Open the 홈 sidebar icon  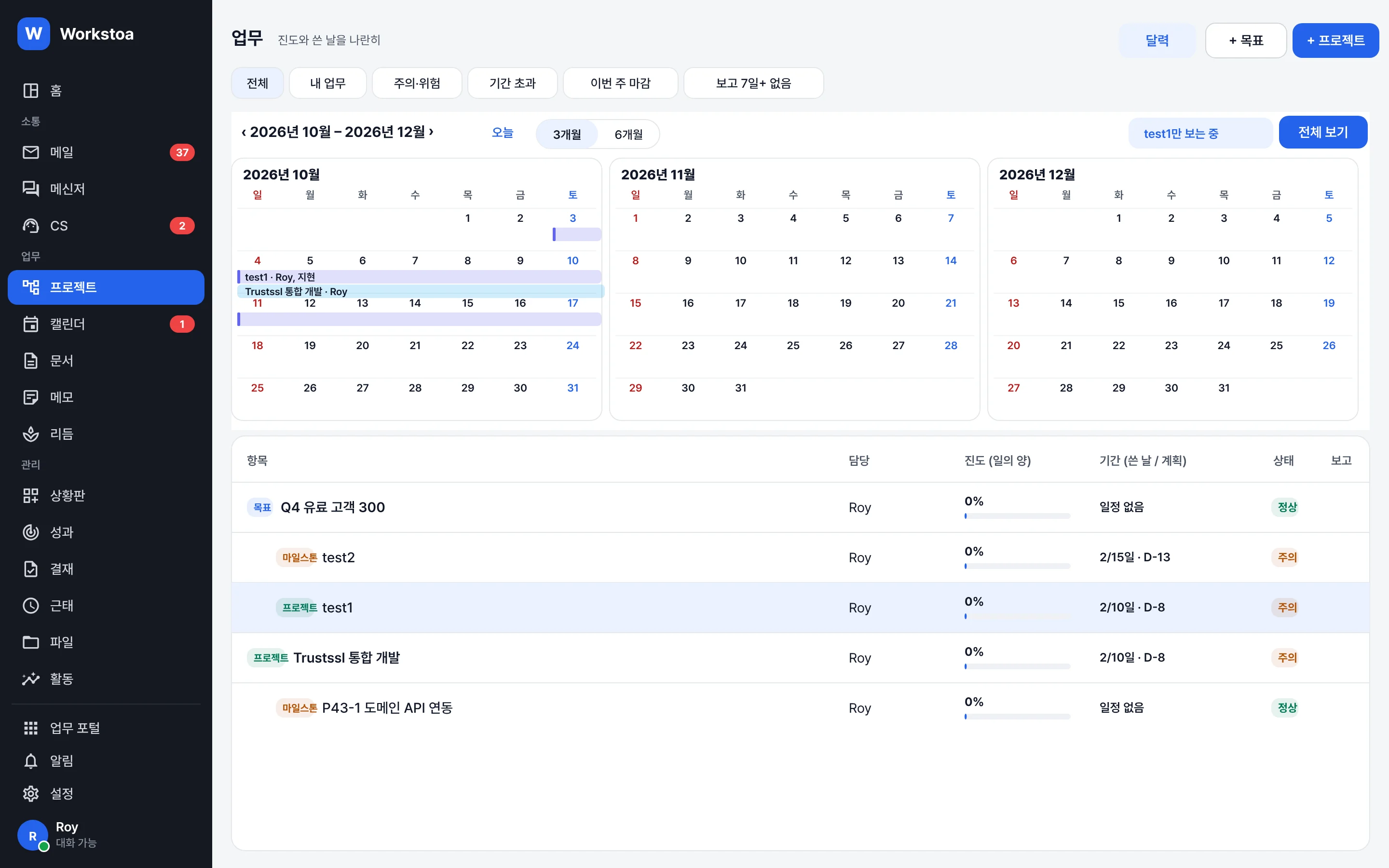(x=30, y=90)
